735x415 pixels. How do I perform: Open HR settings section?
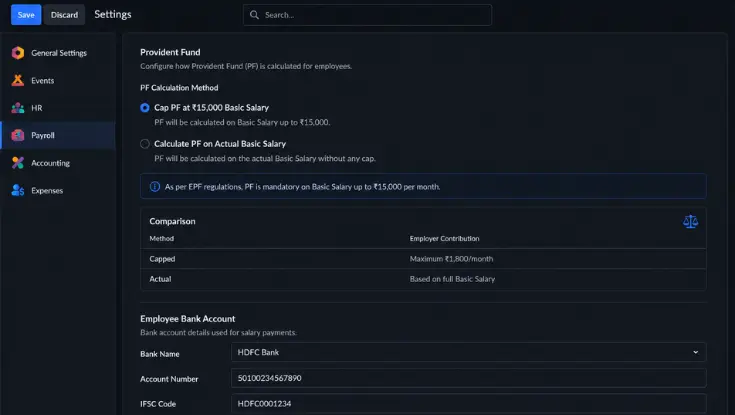[x=59, y=108]
